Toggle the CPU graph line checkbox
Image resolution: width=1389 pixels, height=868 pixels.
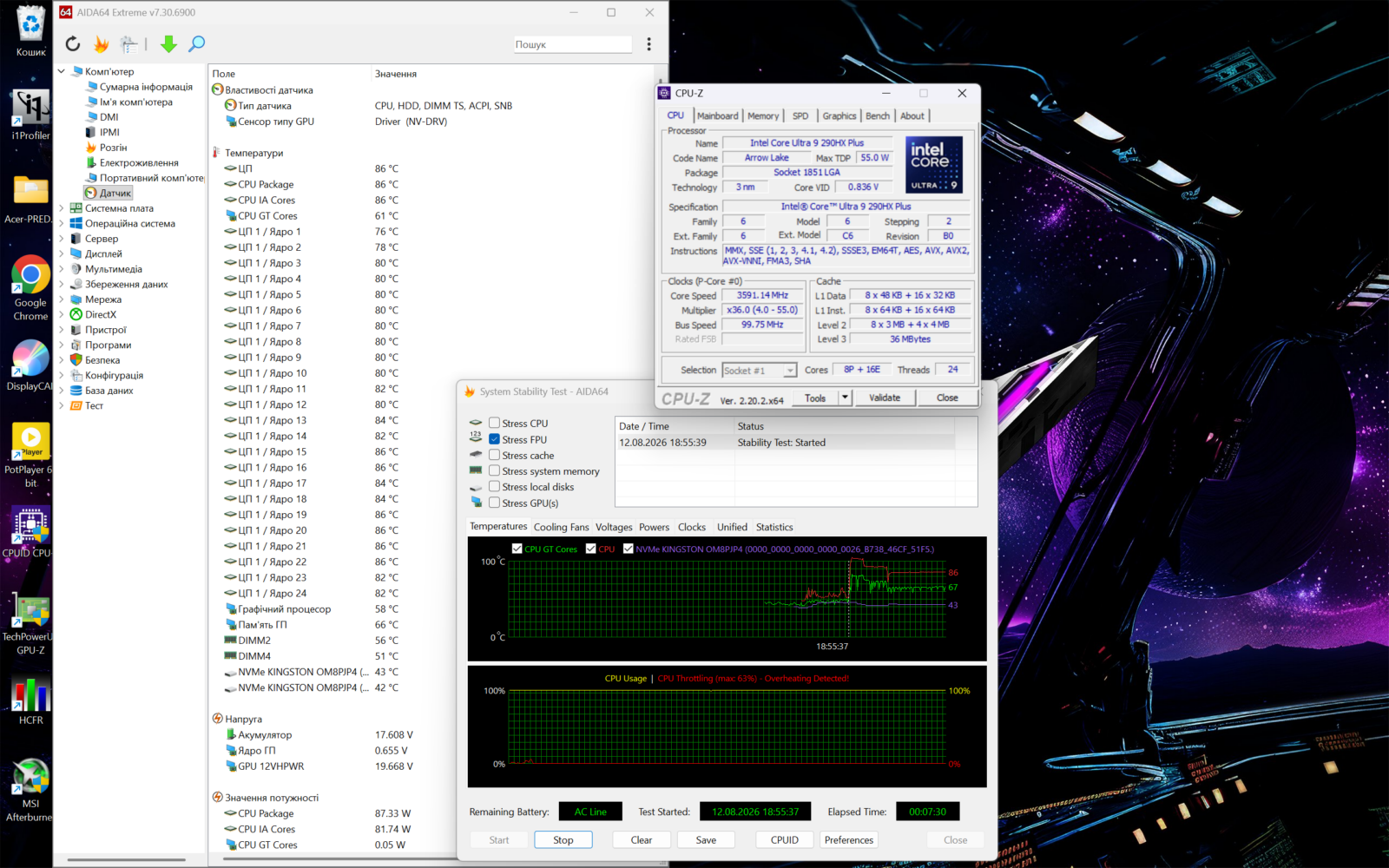[591, 549]
